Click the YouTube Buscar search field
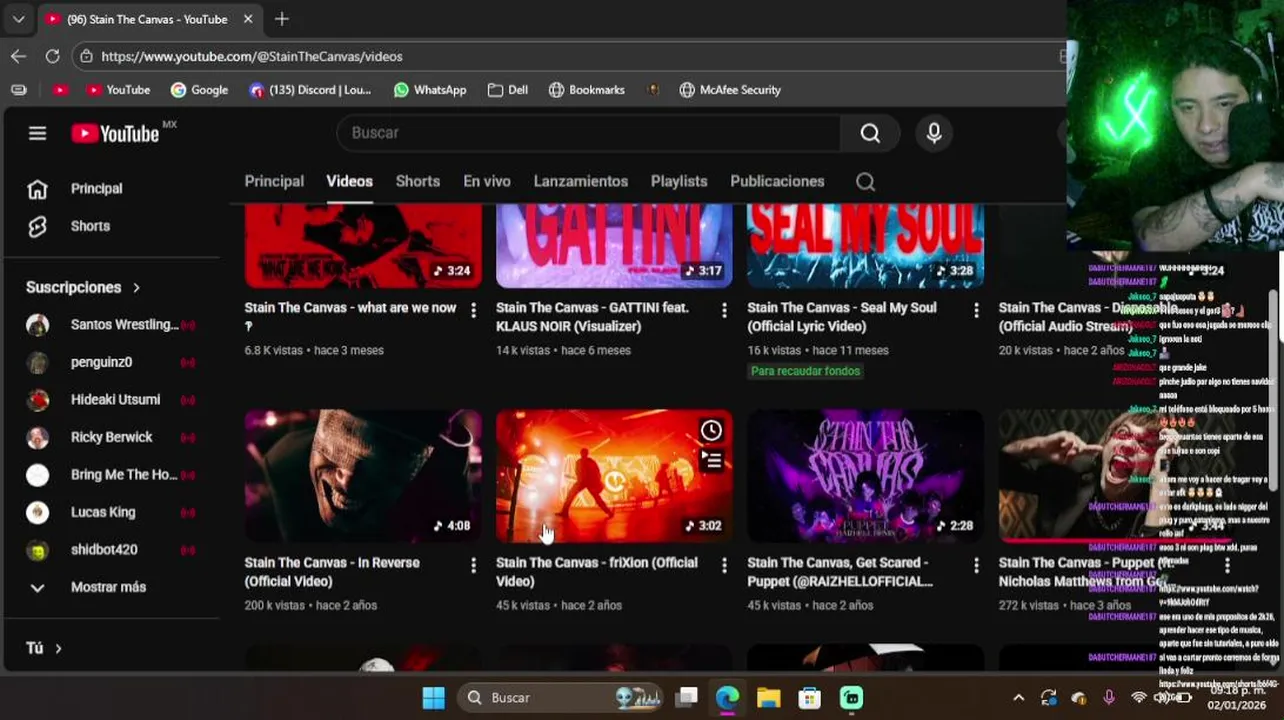The image size is (1284, 720). [590, 133]
